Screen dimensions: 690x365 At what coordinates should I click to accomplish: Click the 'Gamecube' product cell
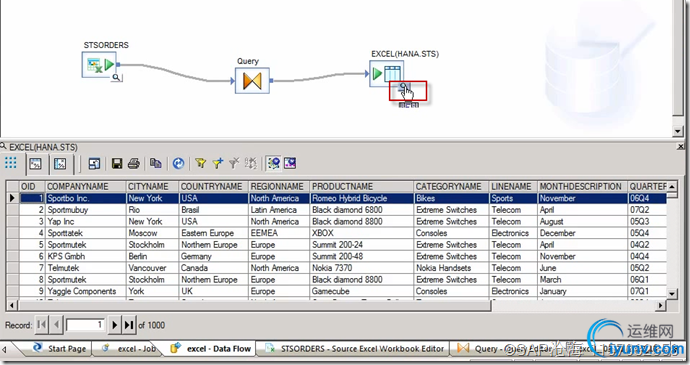coord(361,291)
